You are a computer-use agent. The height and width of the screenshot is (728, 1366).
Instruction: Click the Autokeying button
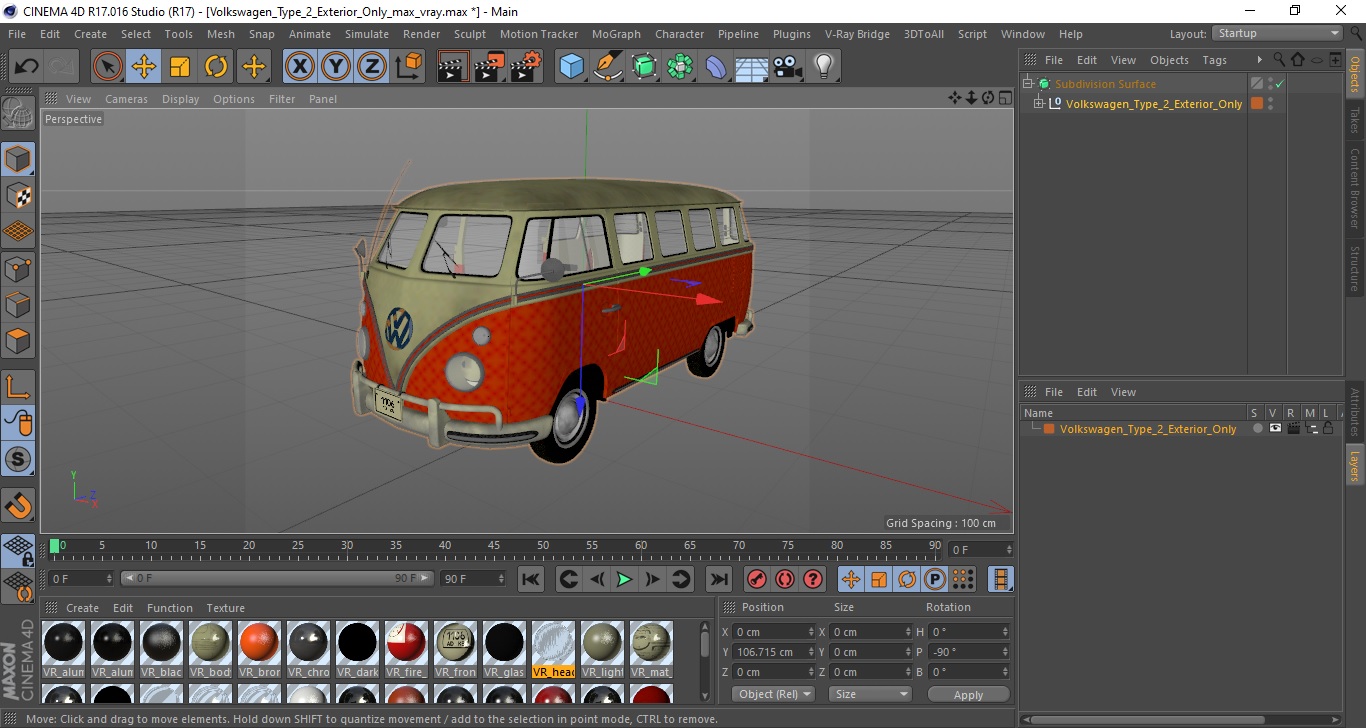[x=785, y=579]
